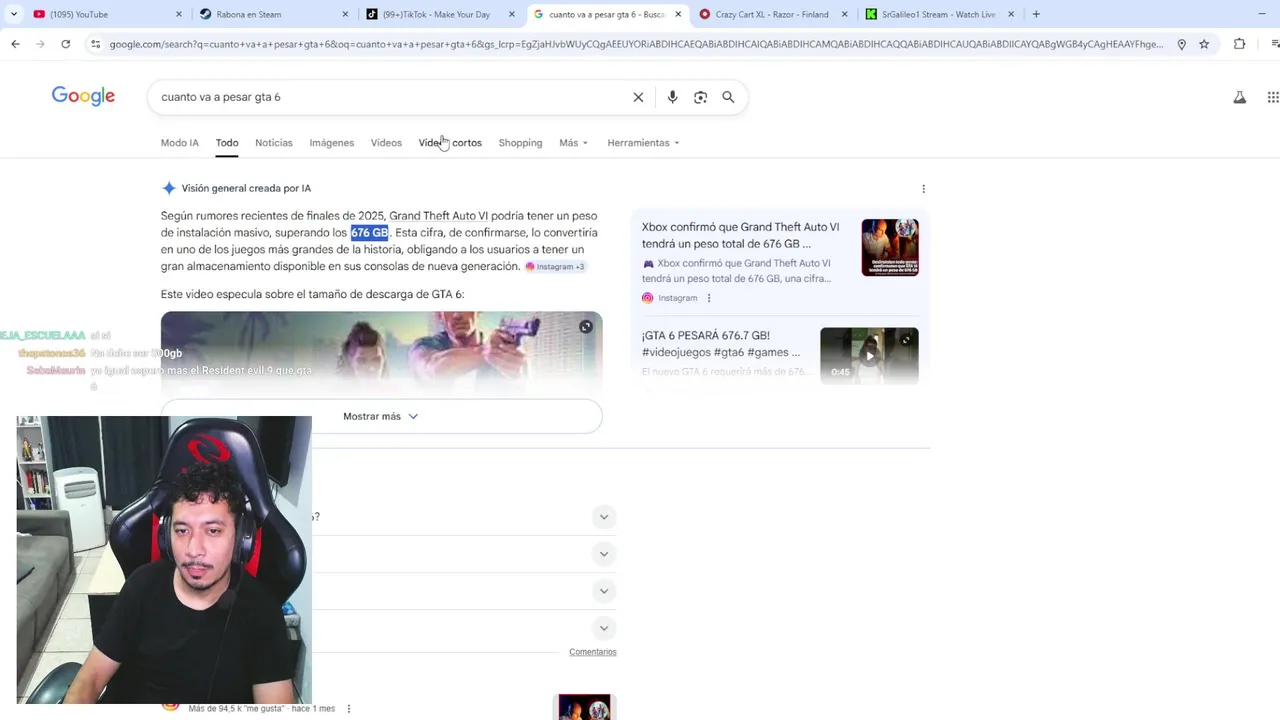Open result options beside hace 1 mes
The width and height of the screenshot is (1280, 720).
[x=349, y=709]
